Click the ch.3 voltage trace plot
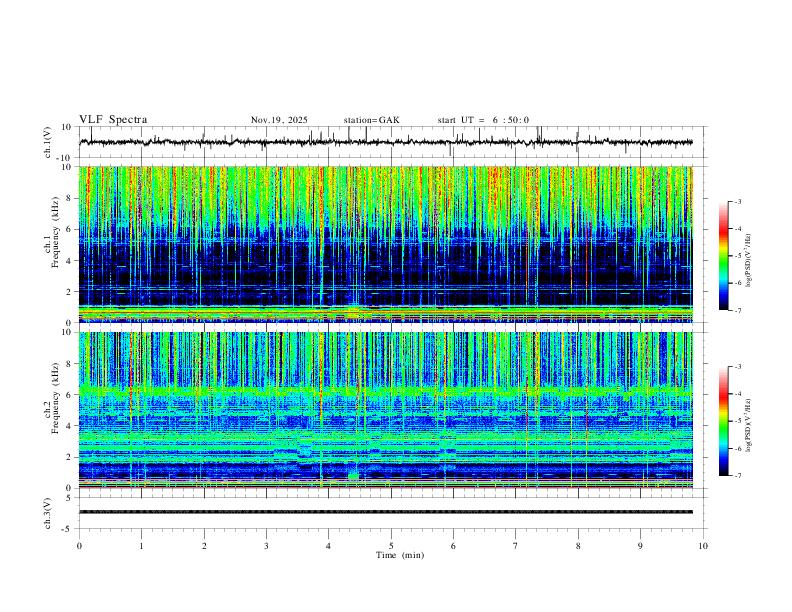The height and width of the screenshot is (612, 792). [x=385, y=512]
